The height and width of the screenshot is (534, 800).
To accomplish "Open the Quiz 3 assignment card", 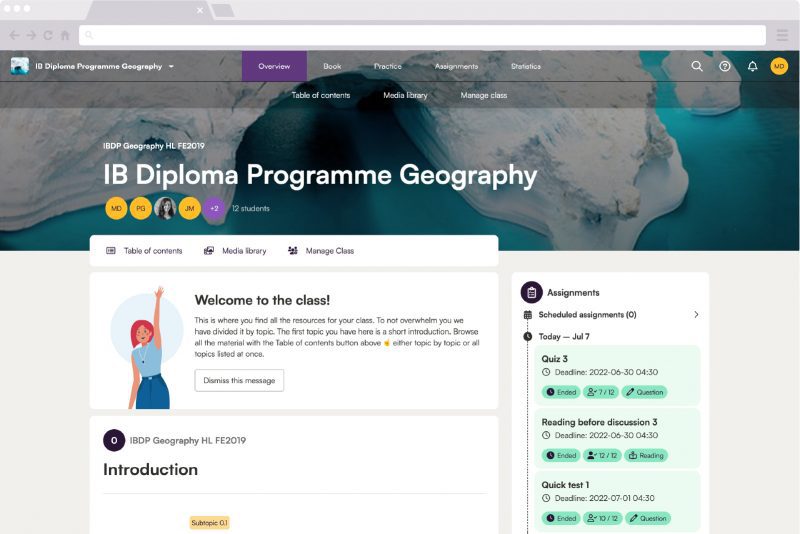I will pyautogui.click(x=617, y=375).
